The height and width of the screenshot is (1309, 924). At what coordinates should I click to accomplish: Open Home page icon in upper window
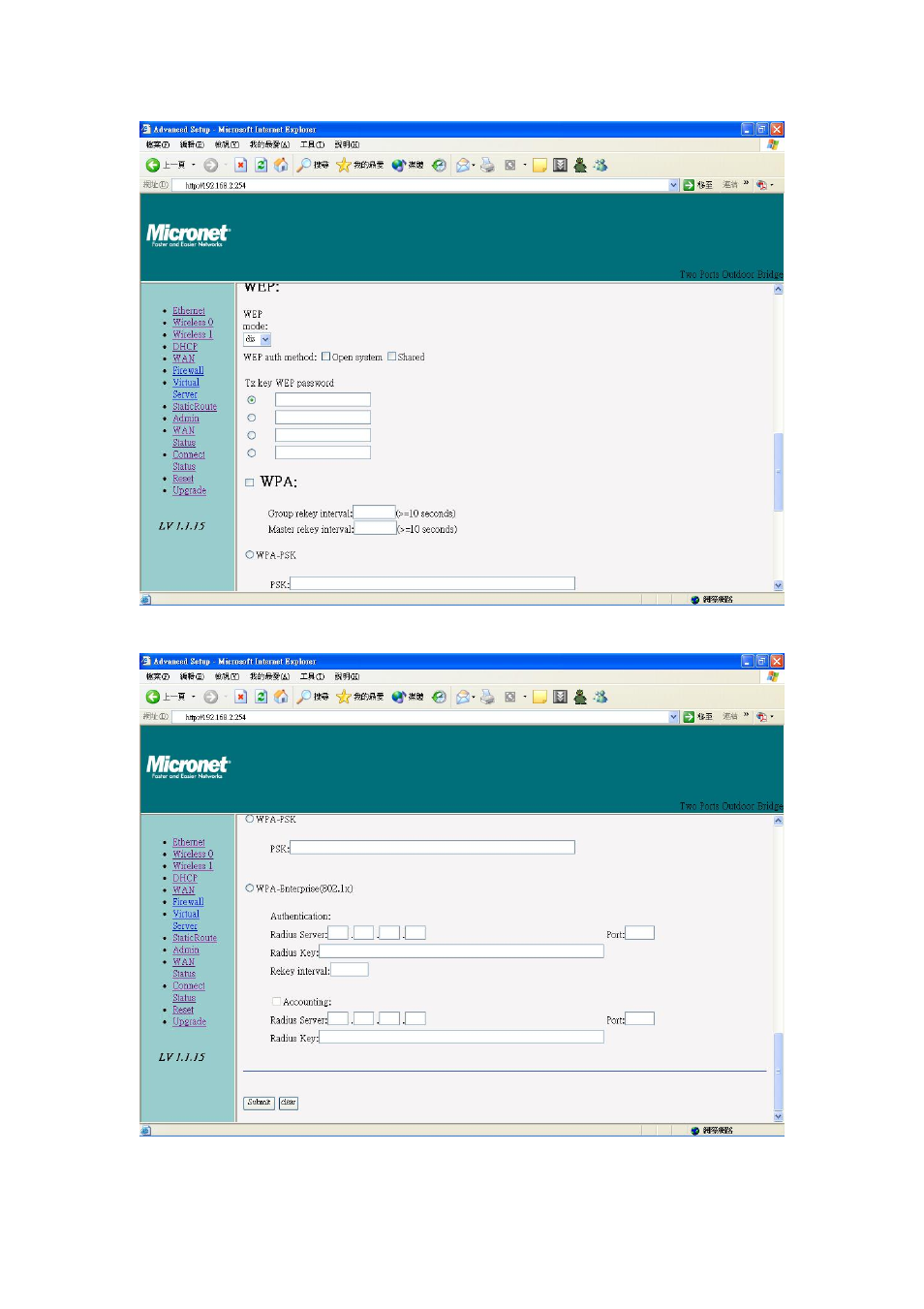(x=281, y=166)
